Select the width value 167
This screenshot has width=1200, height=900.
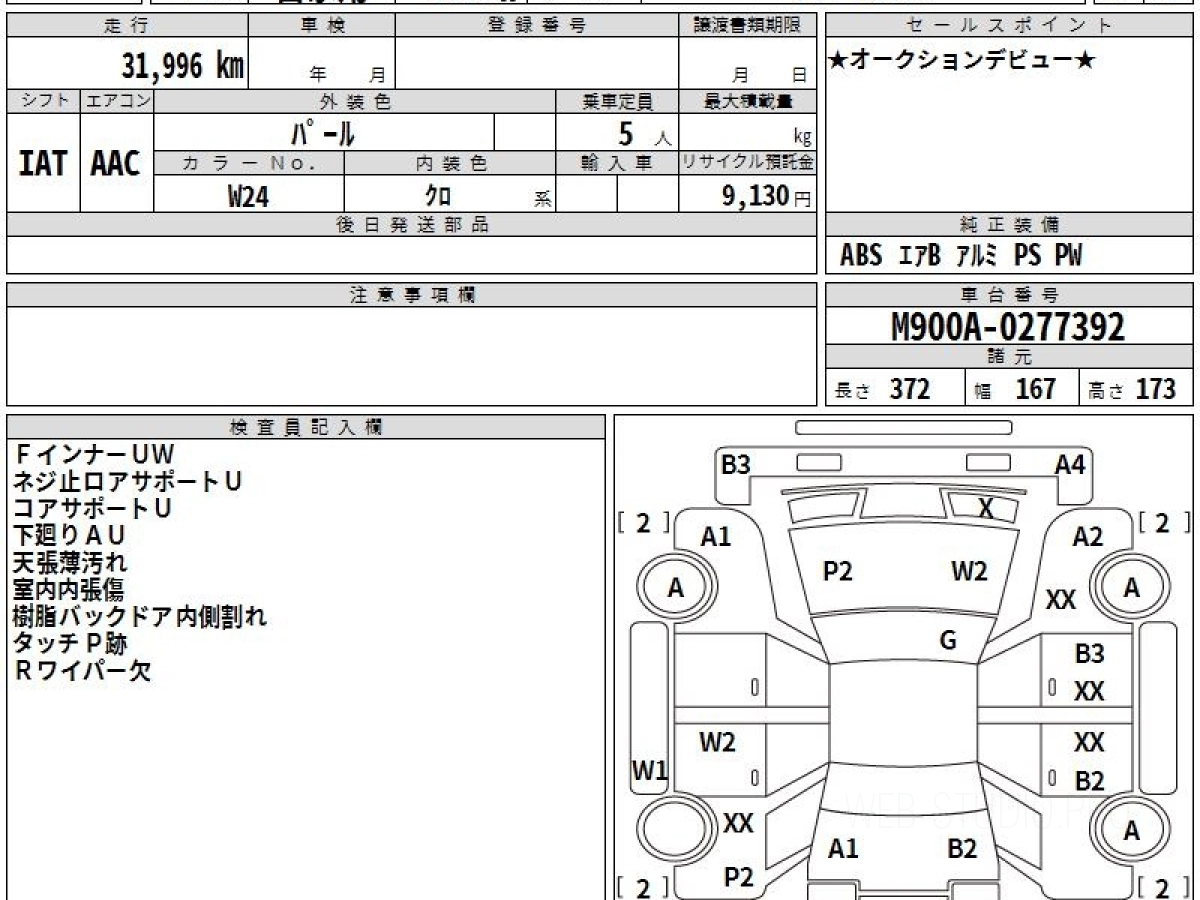pyautogui.click(x=1036, y=389)
